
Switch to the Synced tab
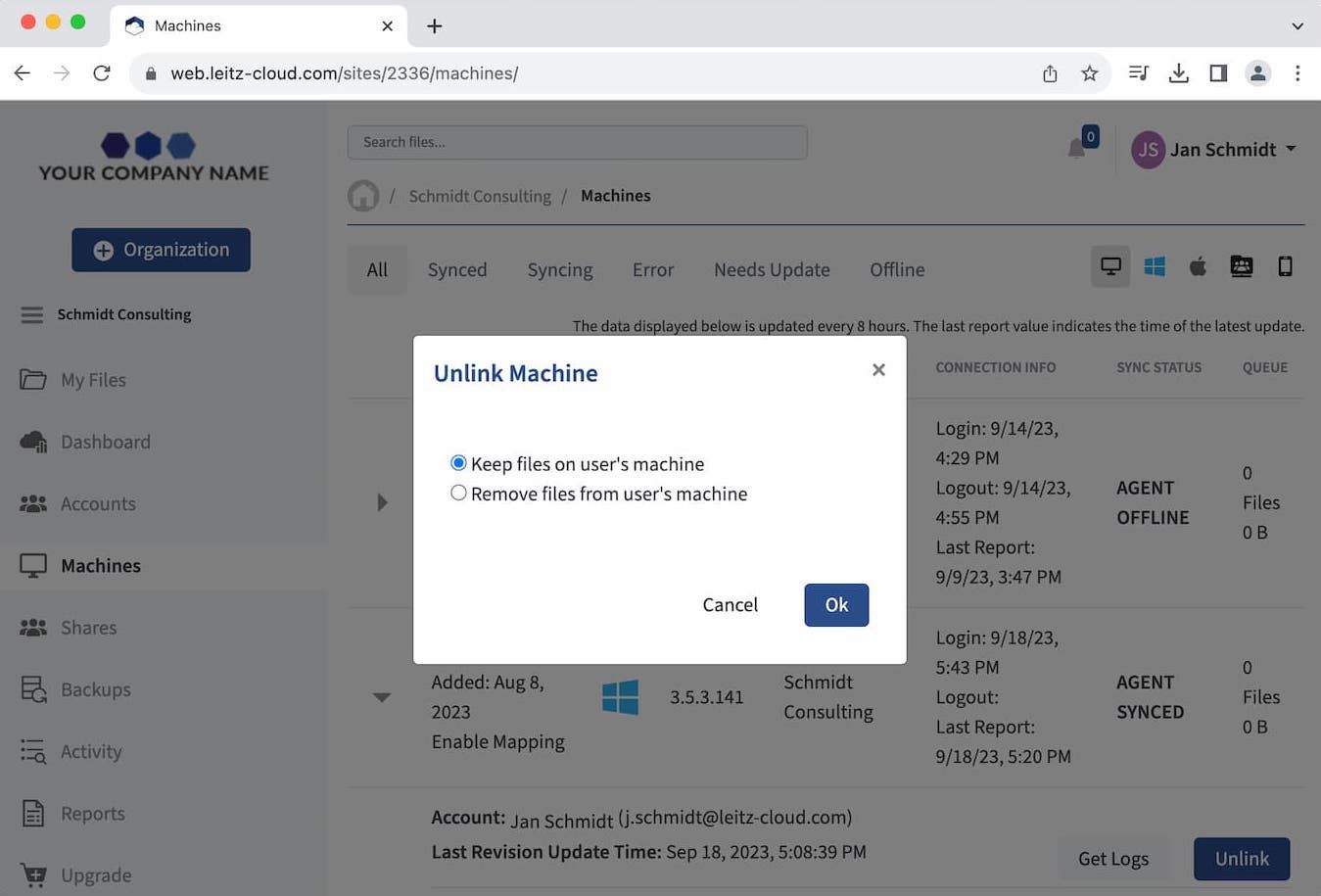456,269
